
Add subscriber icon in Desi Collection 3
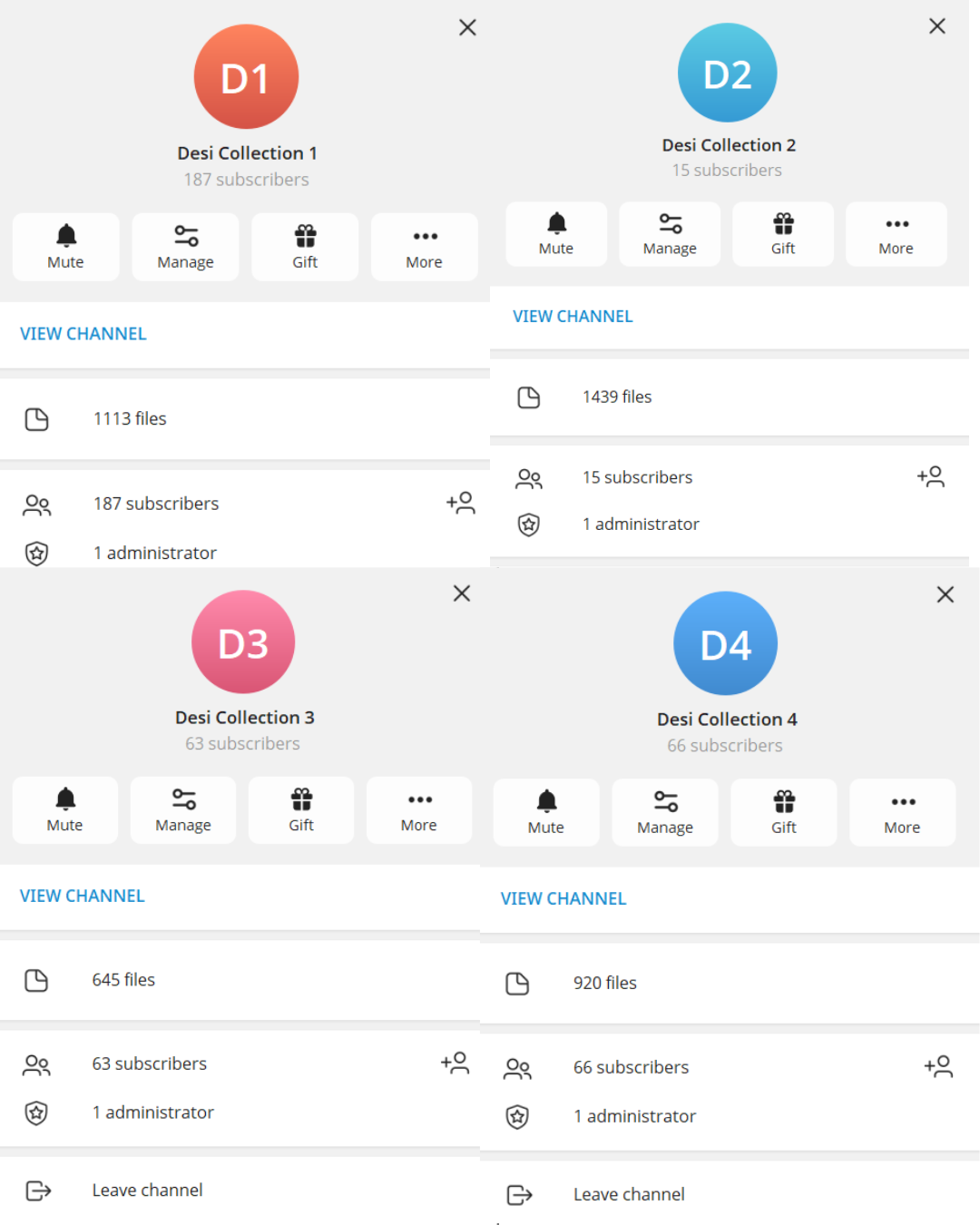[x=456, y=1063]
